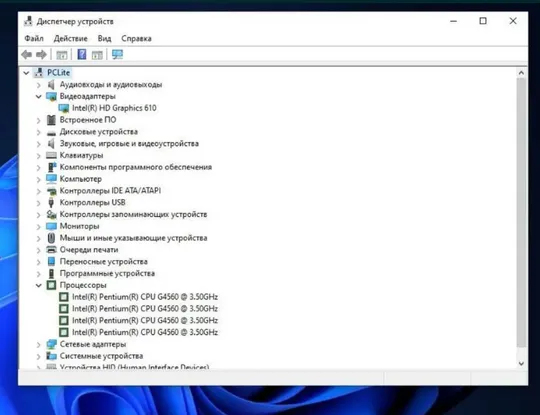Select the Компьютер text
The image size is (540, 415).
81,179
